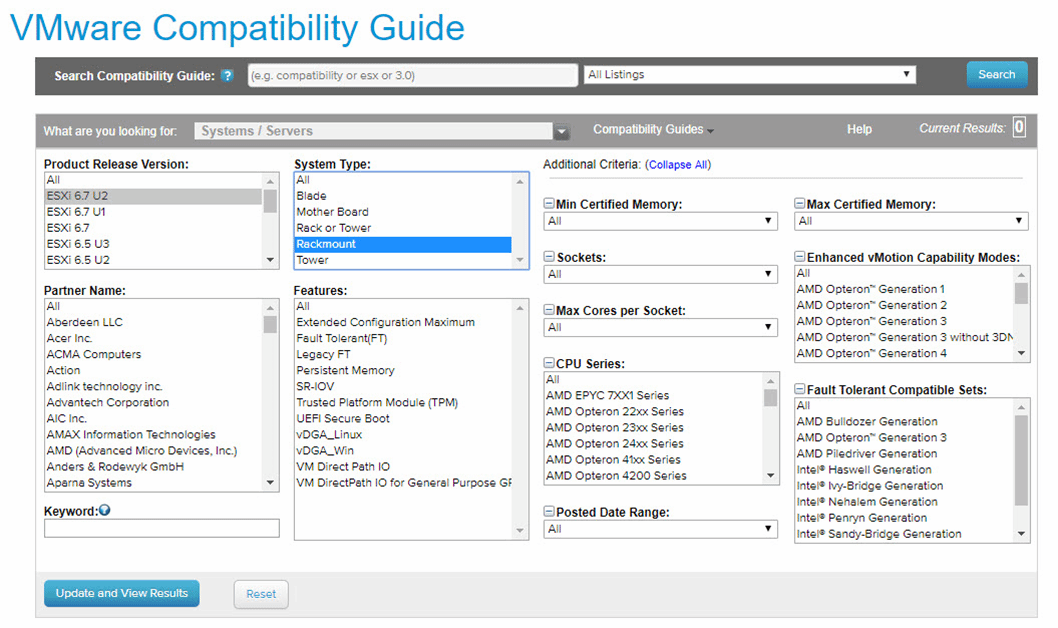This screenshot has height=628, width=1058.
Task: Collapse the CPU Series section
Action: pos(549,364)
